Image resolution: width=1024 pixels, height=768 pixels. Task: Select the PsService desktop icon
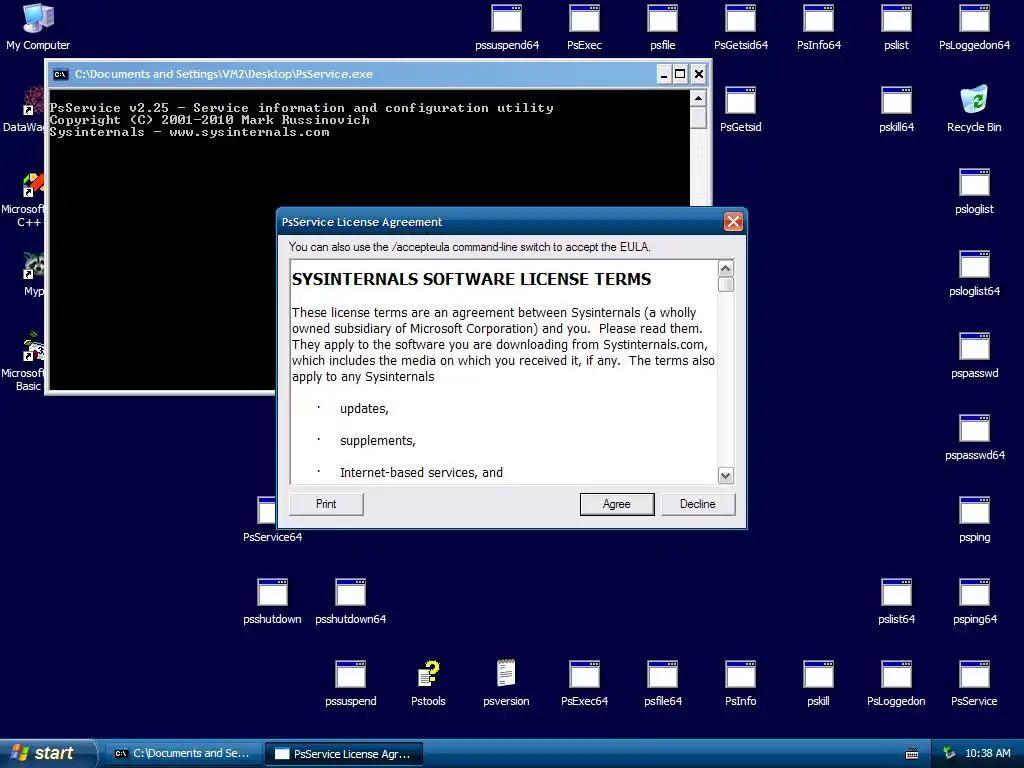974,684
